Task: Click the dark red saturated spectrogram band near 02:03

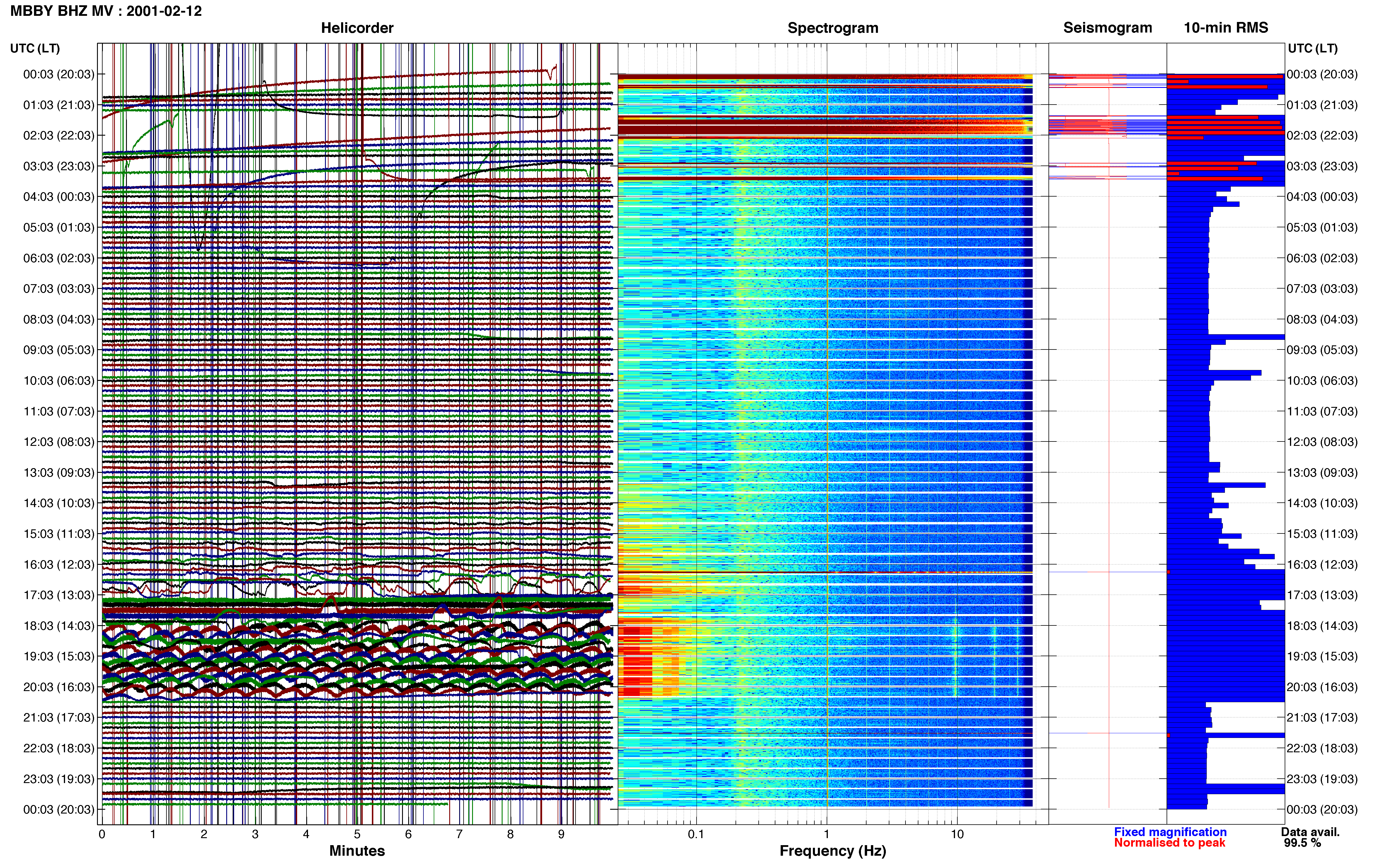Action: click(825, 126)
